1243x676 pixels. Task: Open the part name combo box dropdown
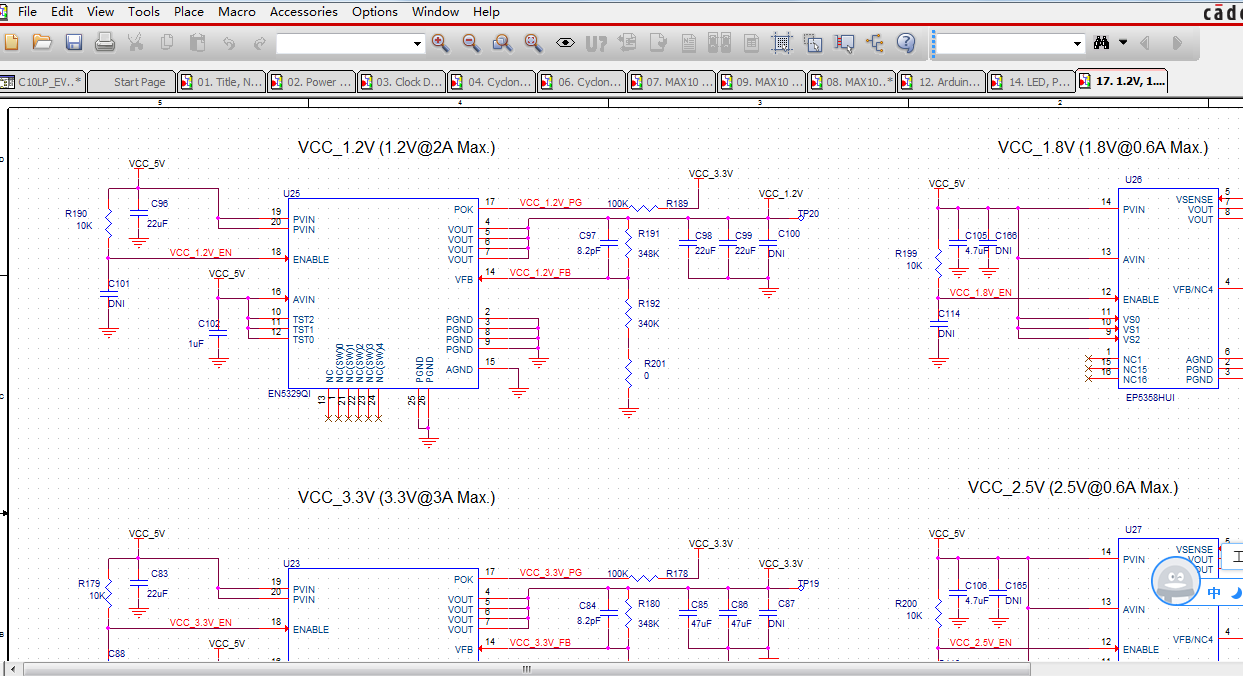coord(418,44)
